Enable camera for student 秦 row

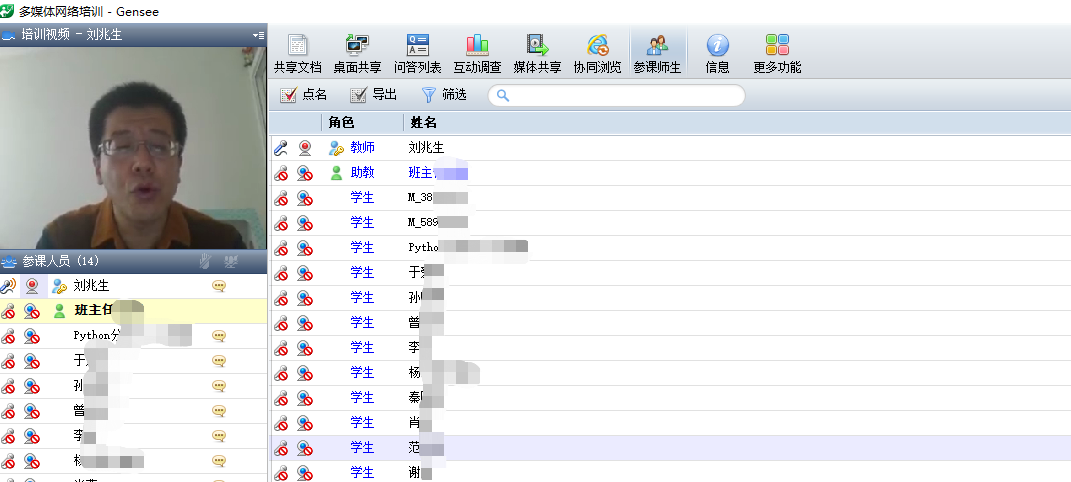305,399
